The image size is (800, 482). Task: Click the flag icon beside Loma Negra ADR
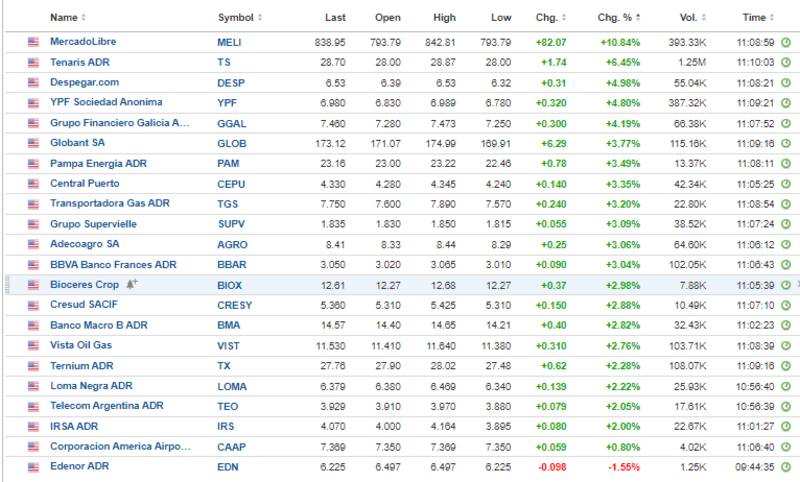click(33, 386)
